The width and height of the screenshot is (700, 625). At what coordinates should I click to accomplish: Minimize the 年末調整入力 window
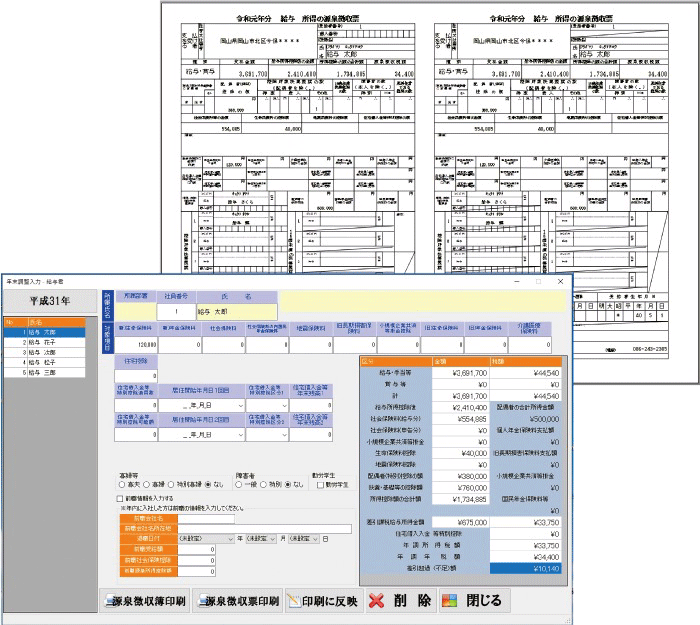pyautogui.click(x=517, y=281)
